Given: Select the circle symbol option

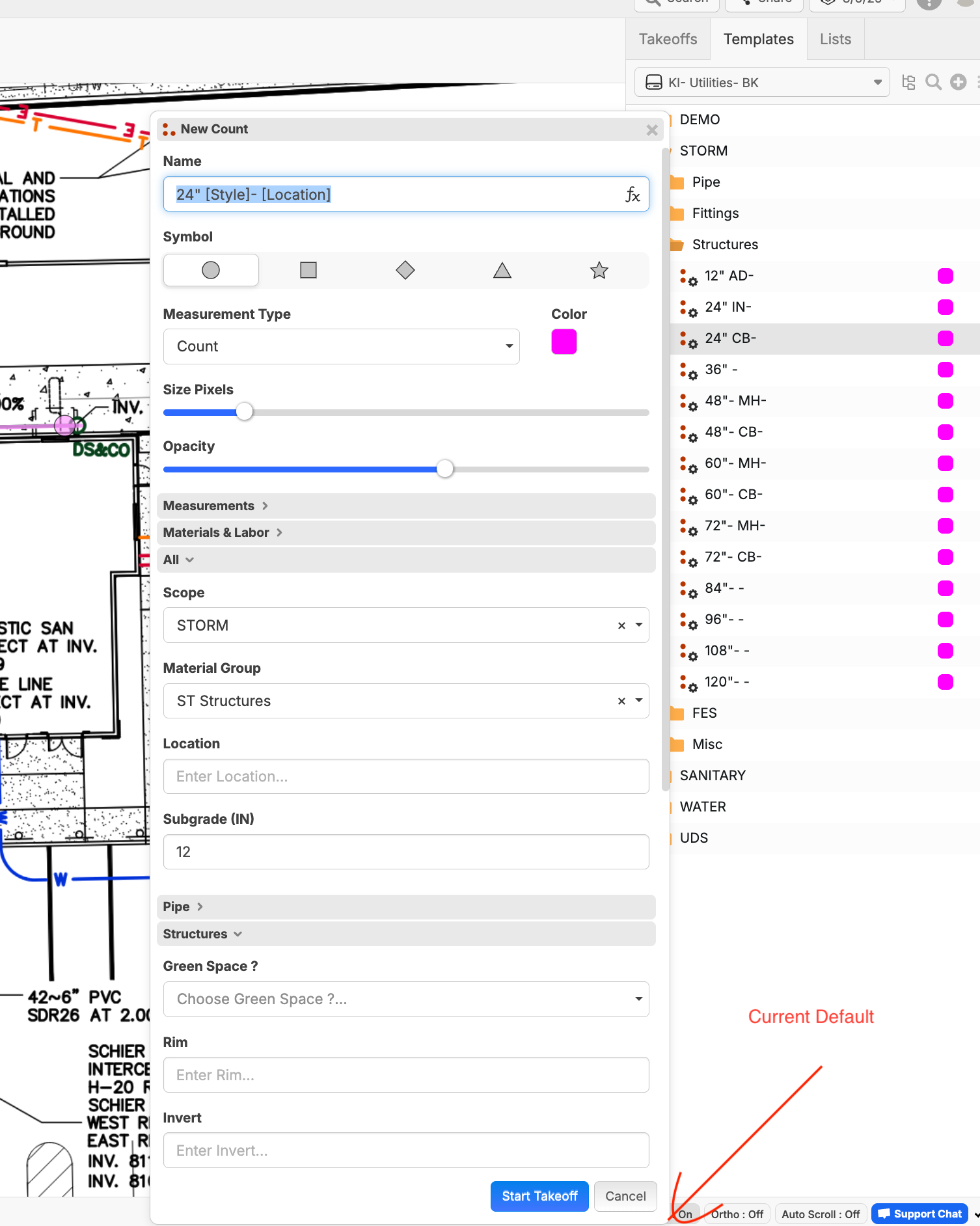Looking at the screenshot, I should 211,270.
